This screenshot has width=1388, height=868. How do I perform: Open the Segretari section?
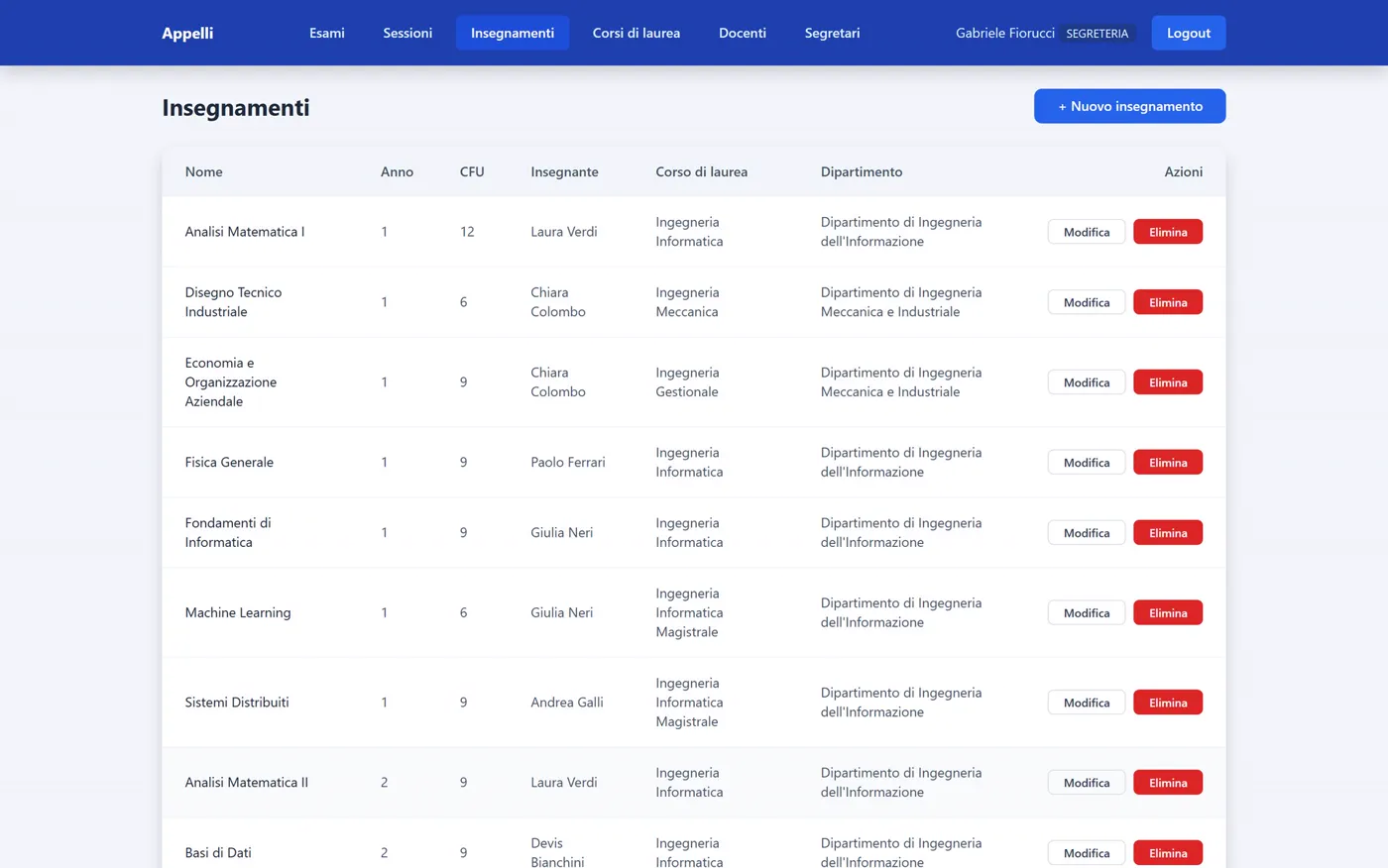pos(832,33)
